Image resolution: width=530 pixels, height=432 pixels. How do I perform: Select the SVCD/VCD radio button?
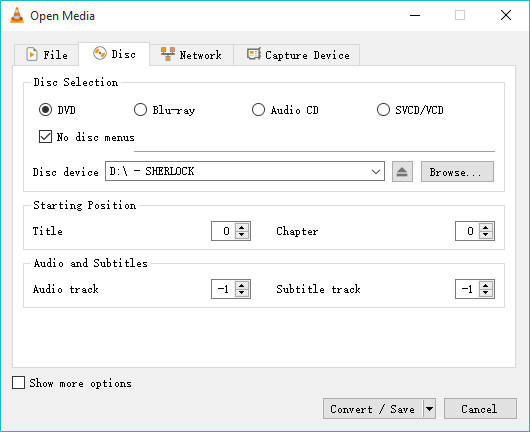coord(383,110)
